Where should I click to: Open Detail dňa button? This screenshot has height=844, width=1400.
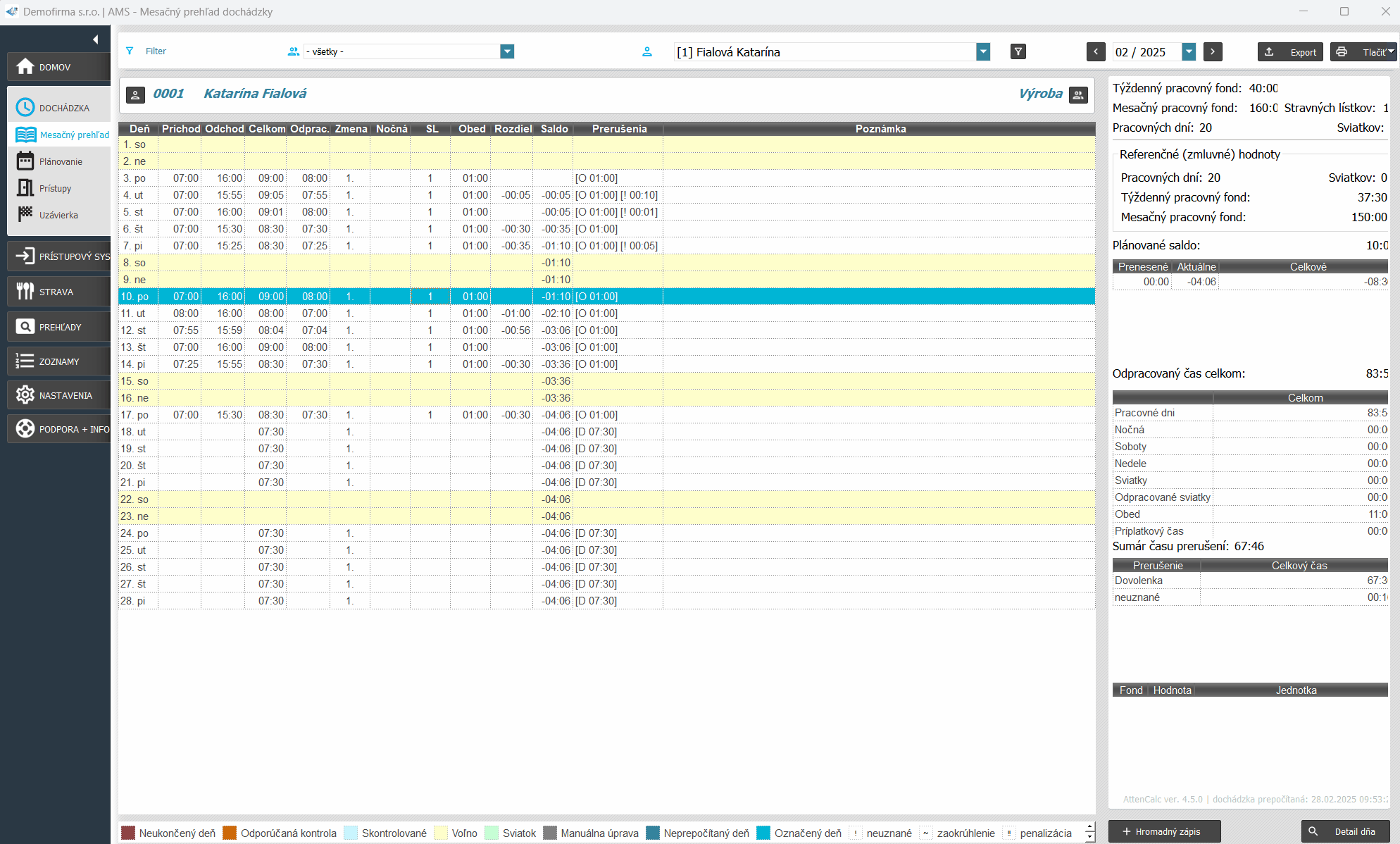click(1345, 831)
